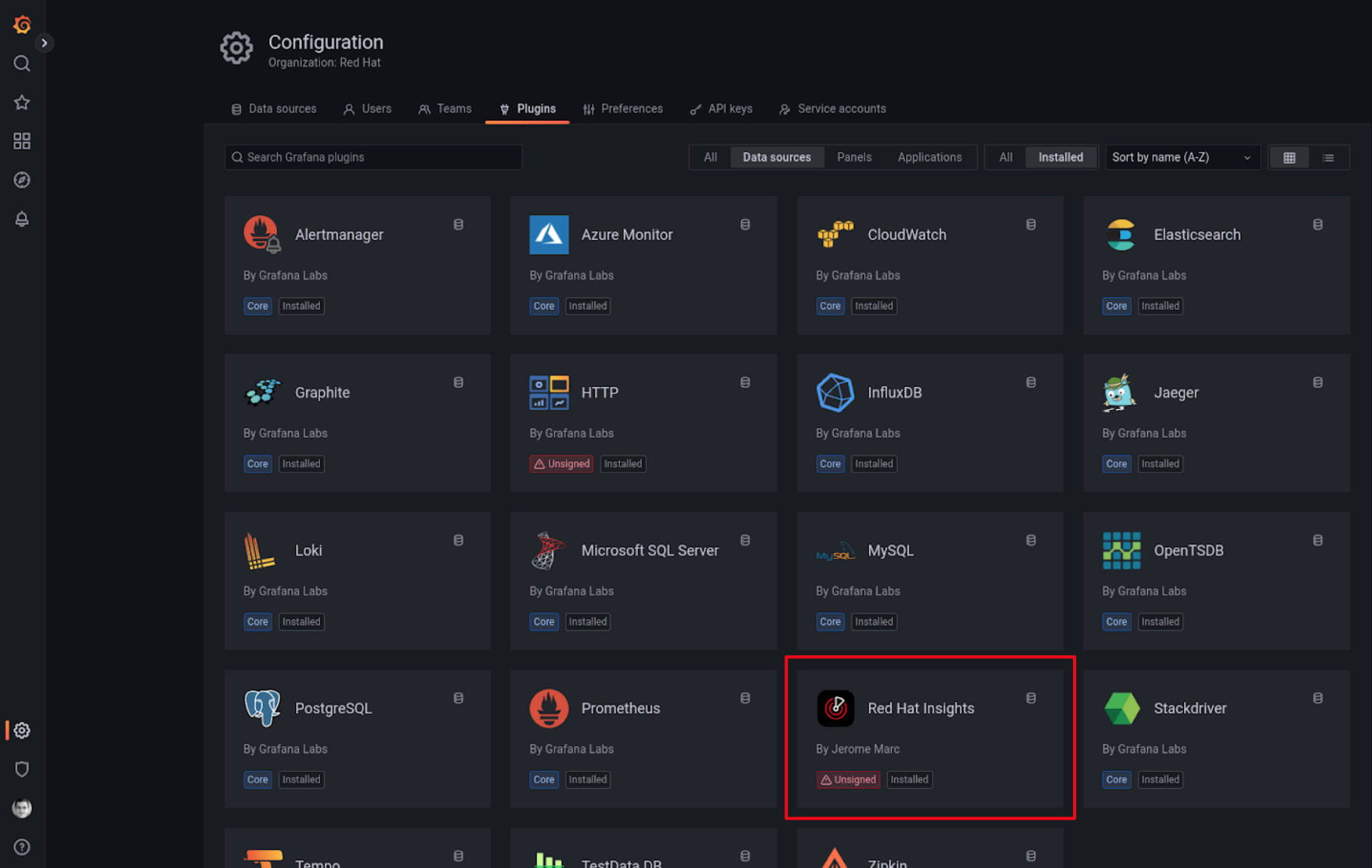Click the Core badge on Alertmanager card
The image size is (1372, 868).
click(x=257, y=306)
